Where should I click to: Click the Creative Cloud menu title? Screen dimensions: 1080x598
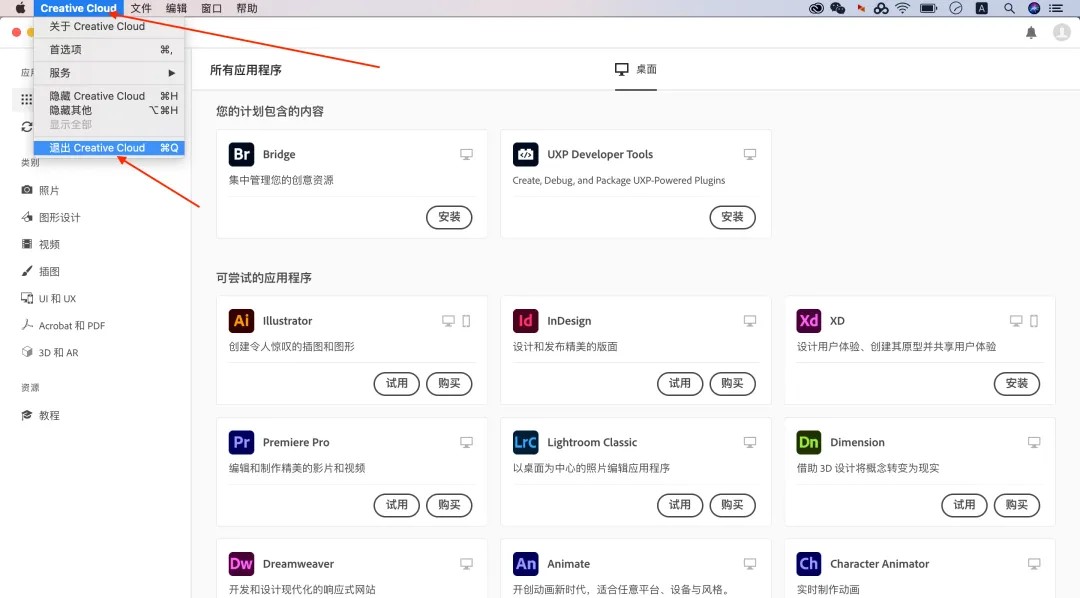[79, 8]
